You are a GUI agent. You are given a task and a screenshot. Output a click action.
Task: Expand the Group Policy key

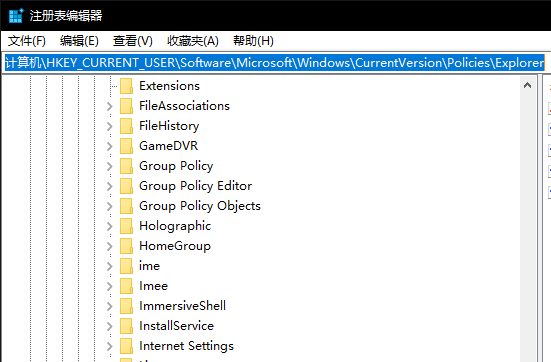click(x=110, y=166)
